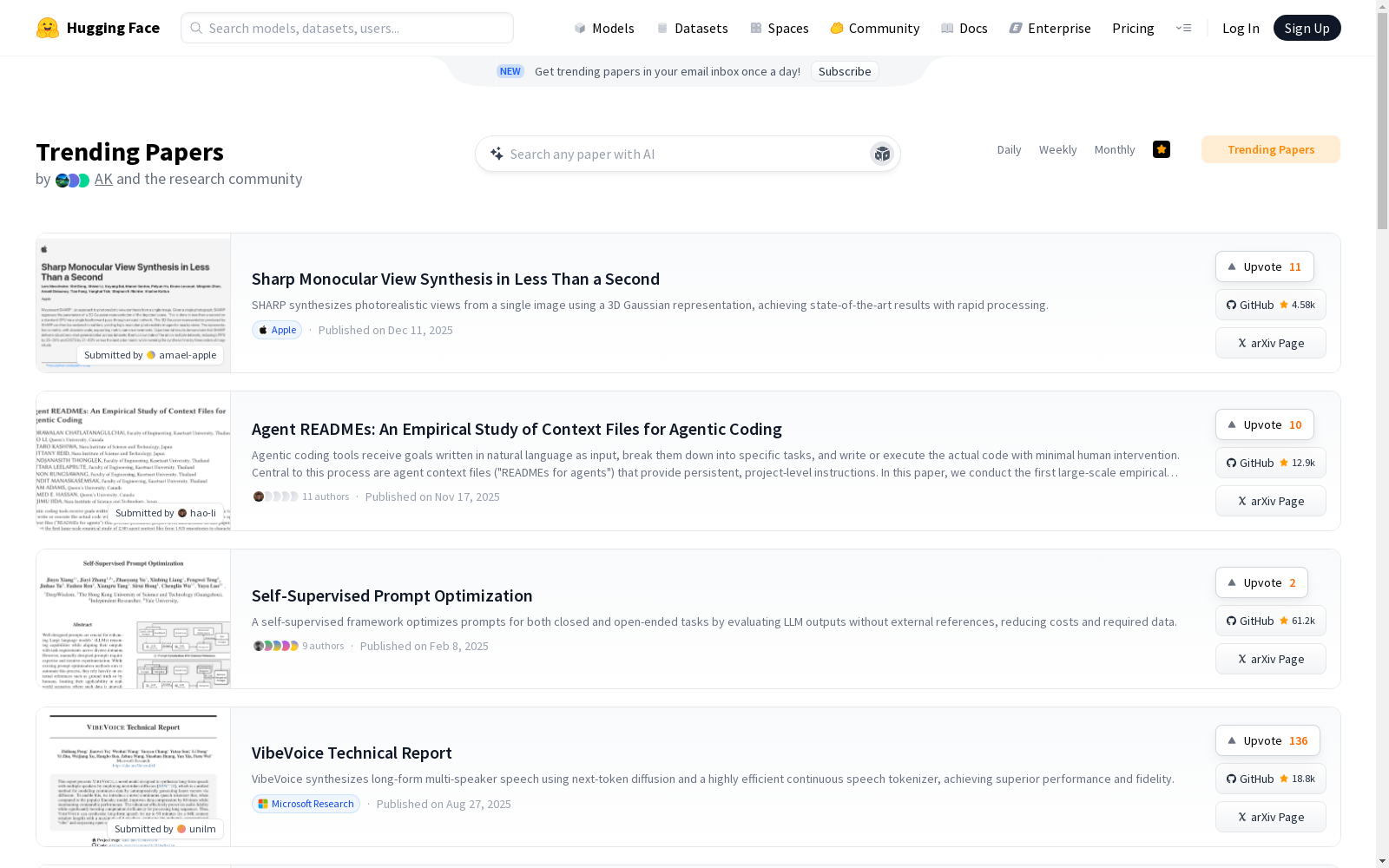Click the Search any paper with AI field
The height and width of the screenshot is (868, 1389).
click(x=677, y=154)
